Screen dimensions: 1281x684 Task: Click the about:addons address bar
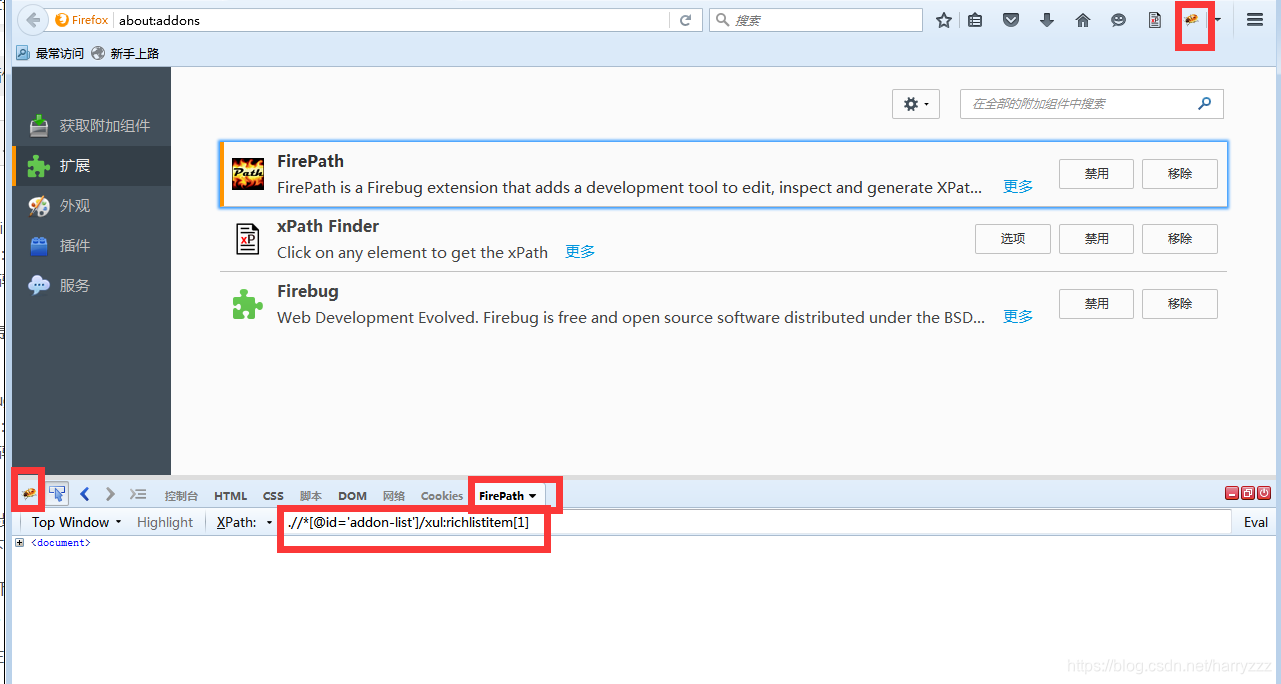[391, 20]
